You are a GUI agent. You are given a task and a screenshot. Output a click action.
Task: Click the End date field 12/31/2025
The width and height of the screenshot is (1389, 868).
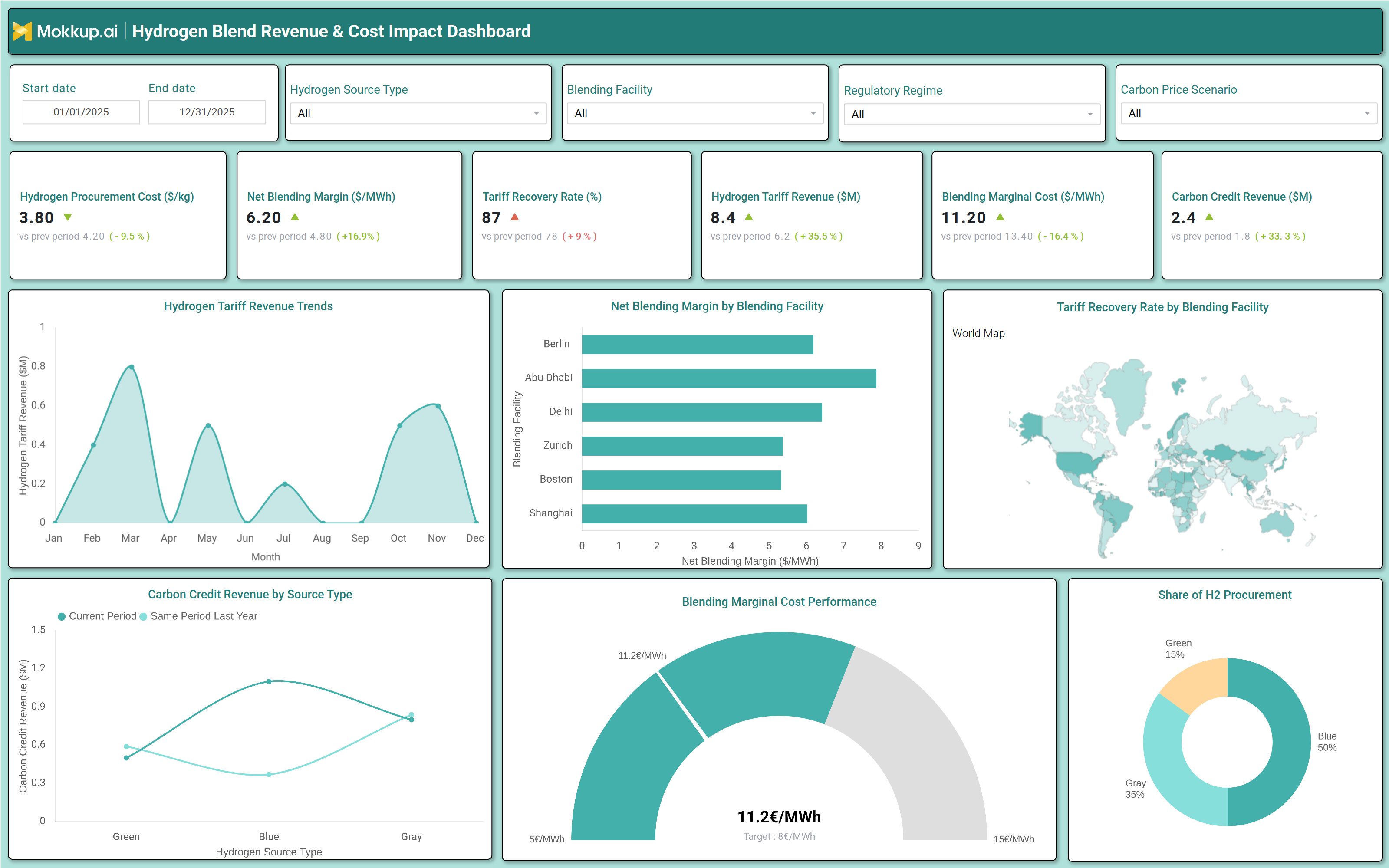coord(207,112)
